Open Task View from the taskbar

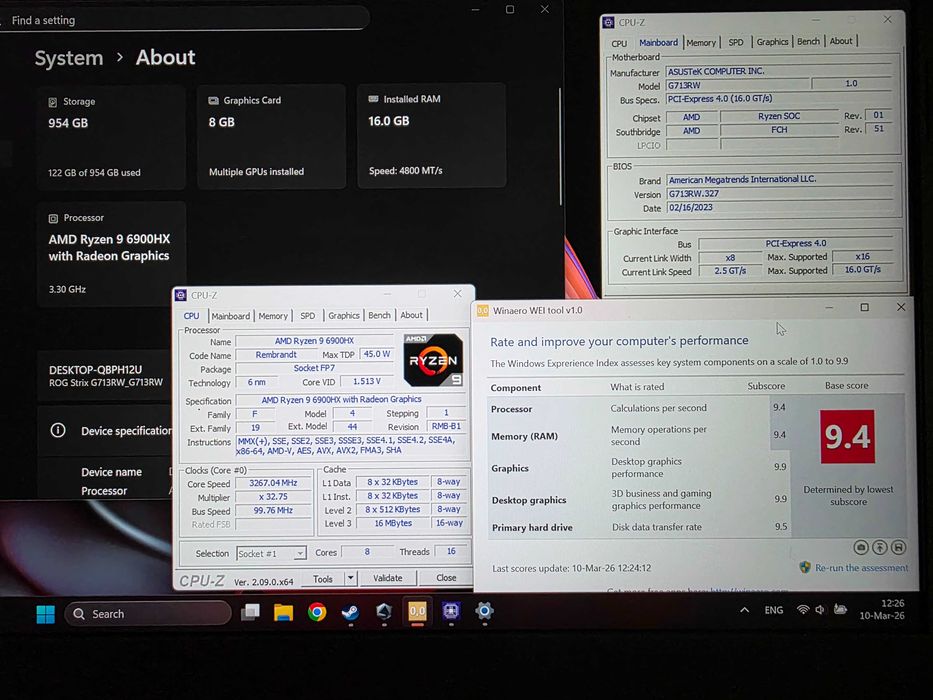pyautogui.click(x=251, y=612)
